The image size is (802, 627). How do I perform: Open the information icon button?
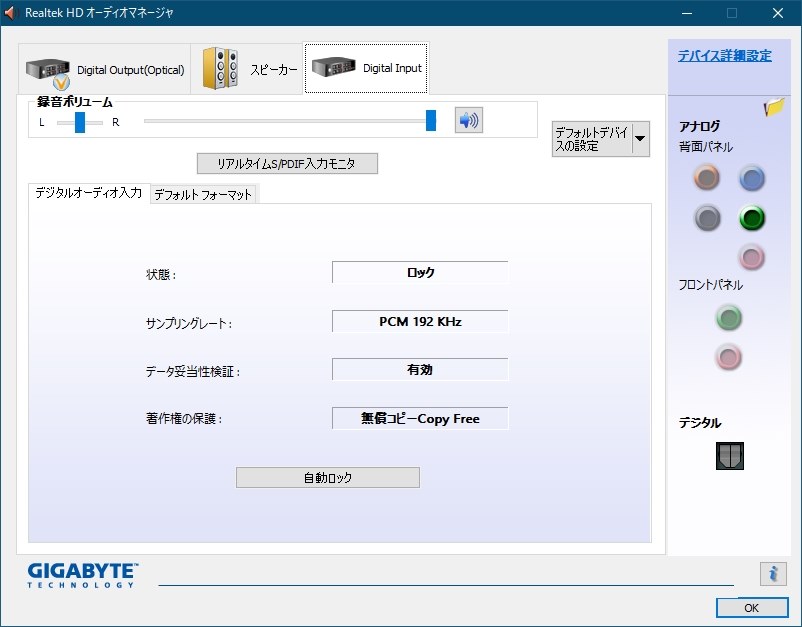(x=773, y=573)
